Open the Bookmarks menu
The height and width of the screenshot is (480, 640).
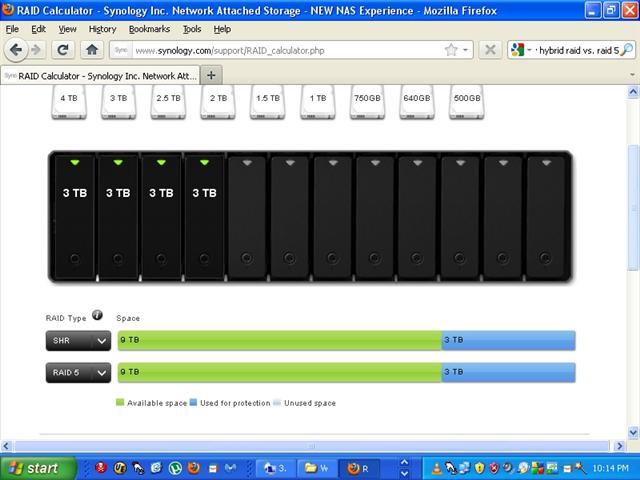[x=149, y=29]
